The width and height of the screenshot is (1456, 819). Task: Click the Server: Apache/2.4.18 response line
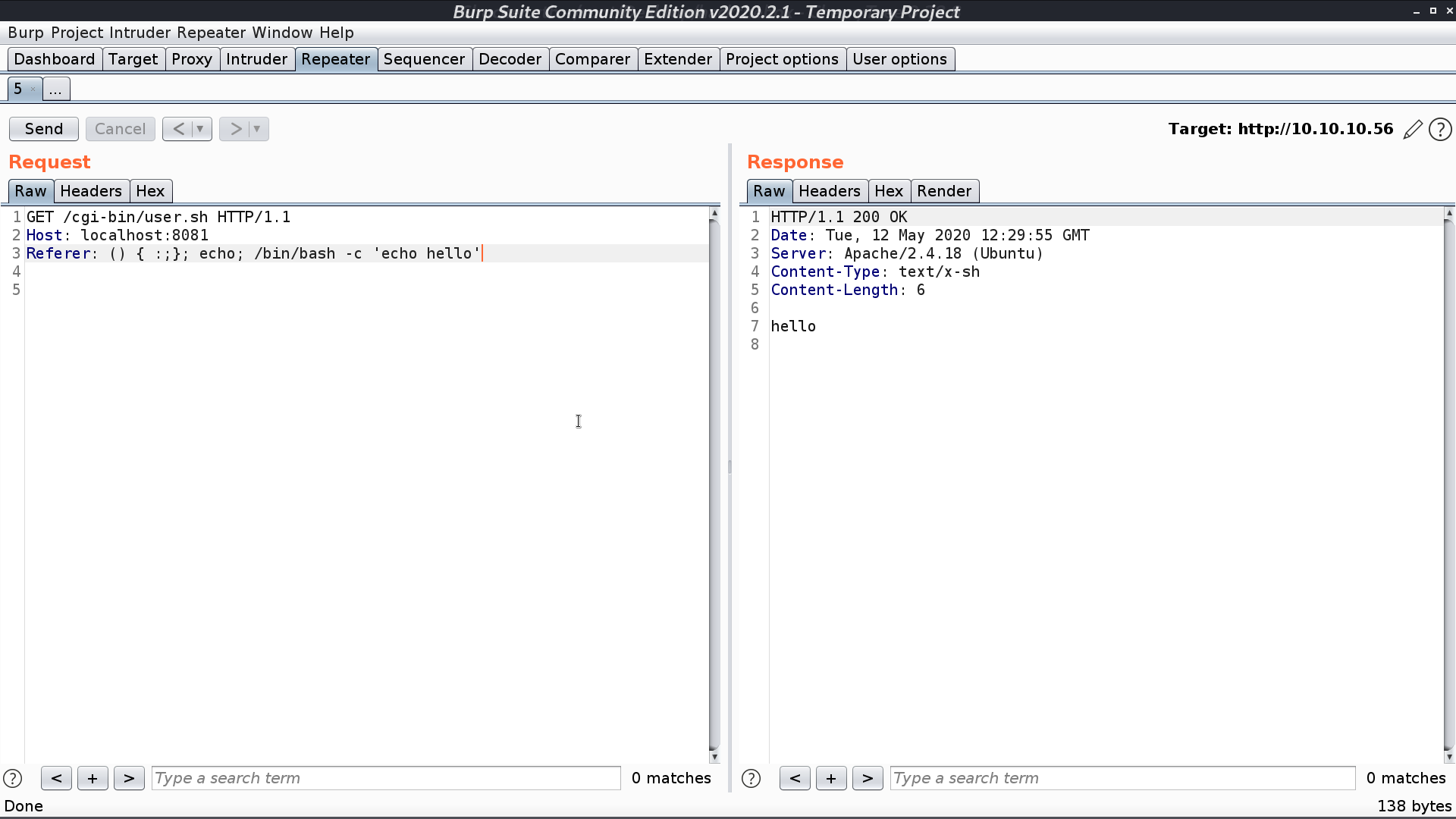pos(907,253)
